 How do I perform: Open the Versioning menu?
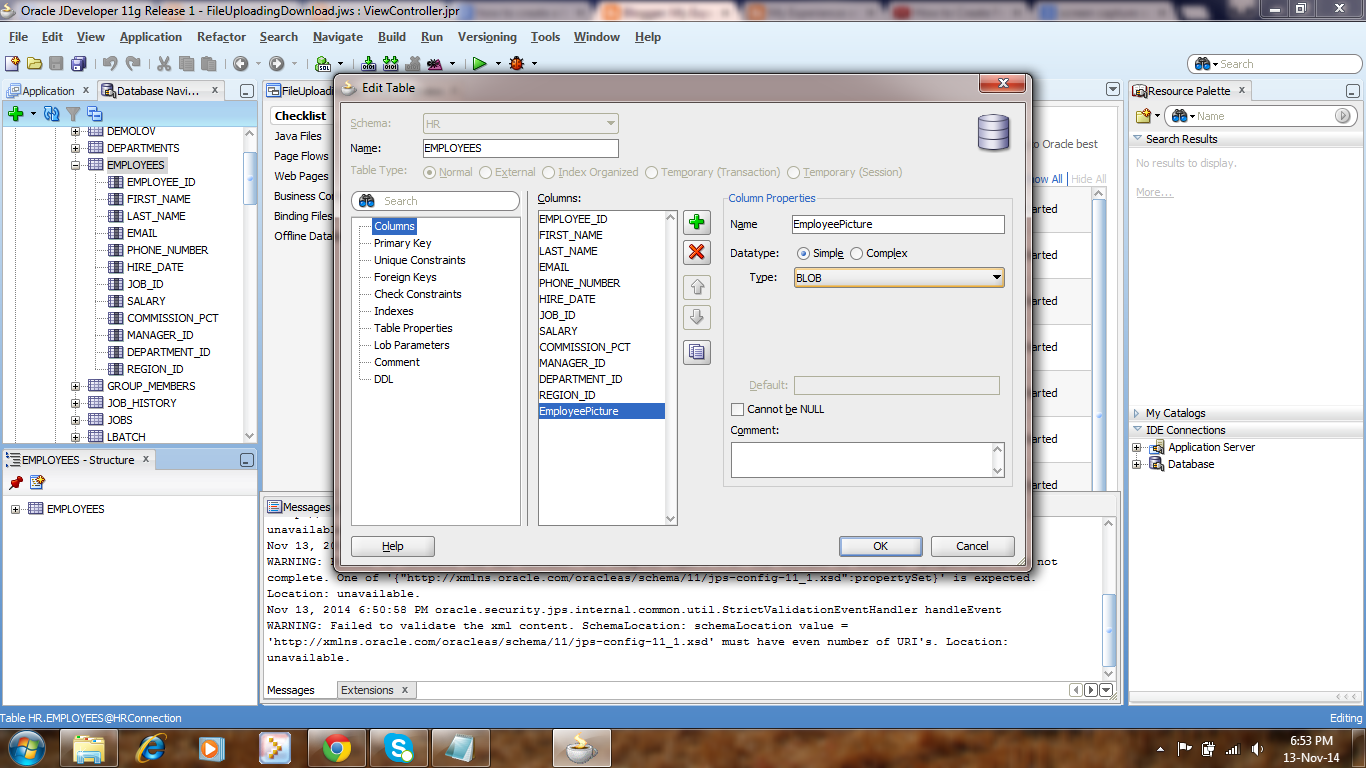pos(487,37)
